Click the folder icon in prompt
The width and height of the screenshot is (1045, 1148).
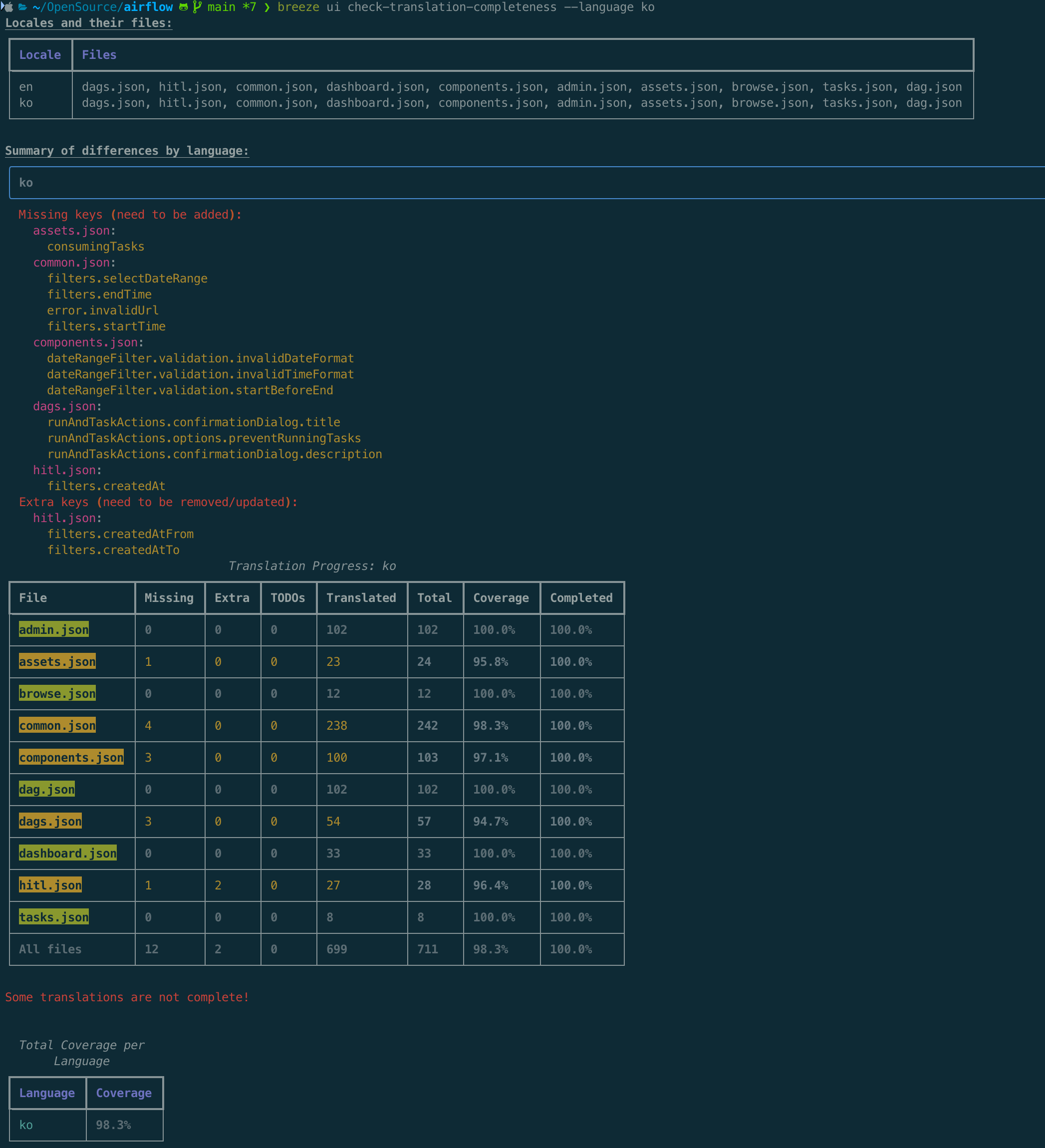pos(23,7)
